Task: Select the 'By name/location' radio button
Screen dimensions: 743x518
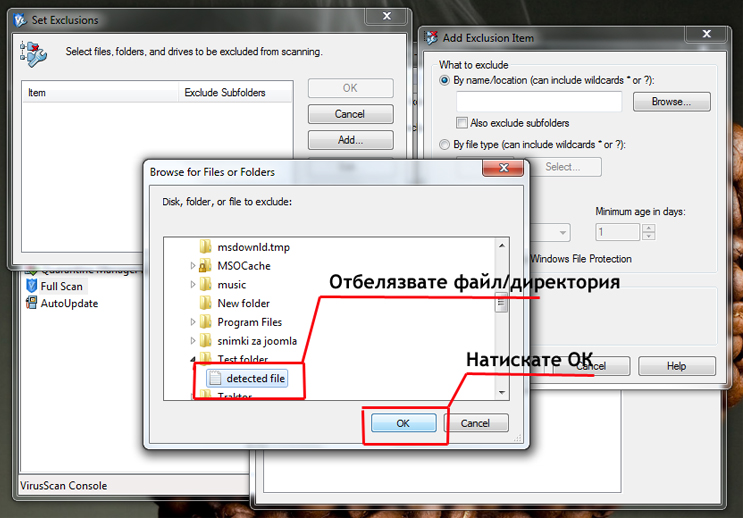Action: 444,80
